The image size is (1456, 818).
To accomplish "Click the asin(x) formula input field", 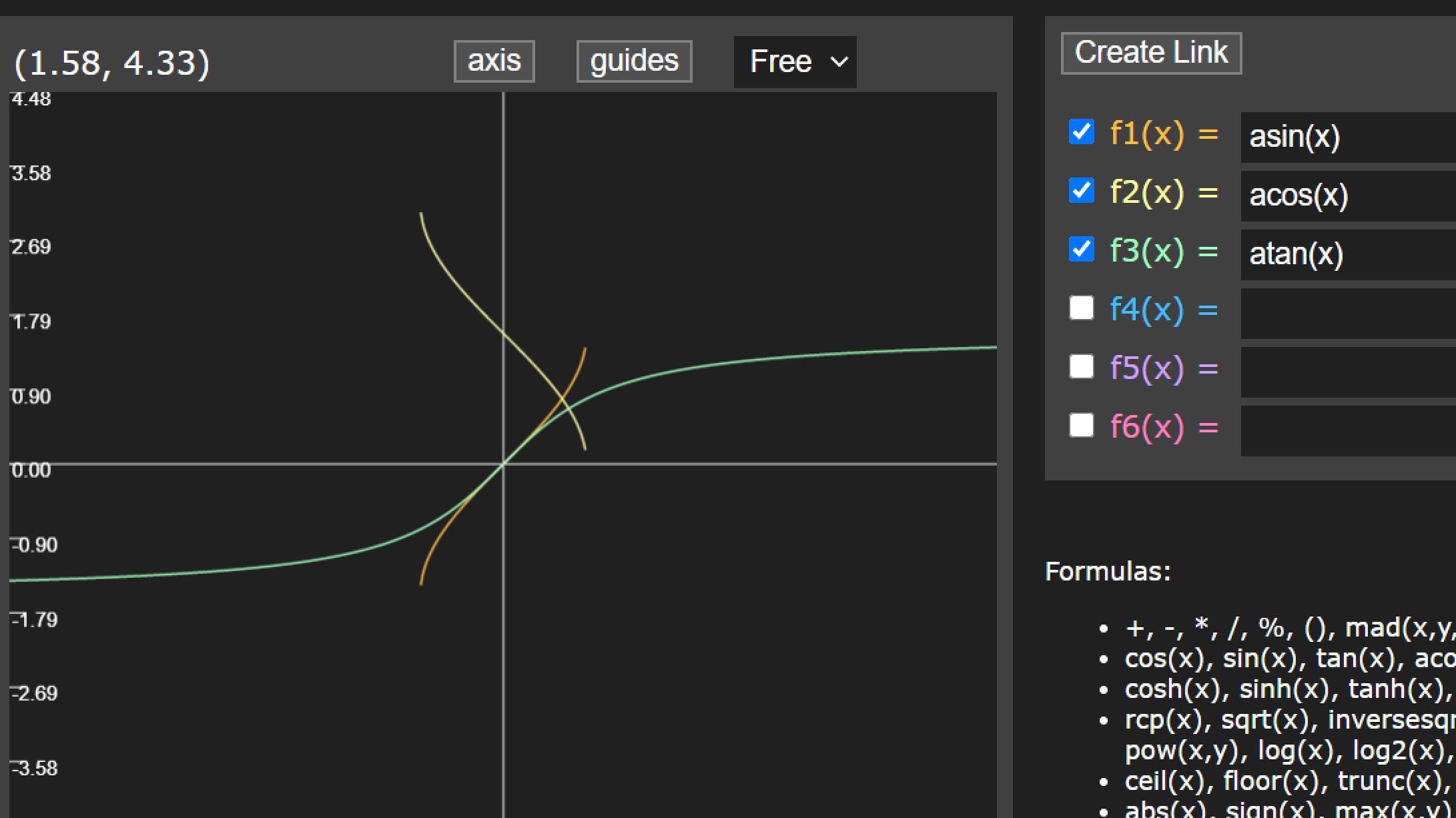I will tap(1348, 137).
